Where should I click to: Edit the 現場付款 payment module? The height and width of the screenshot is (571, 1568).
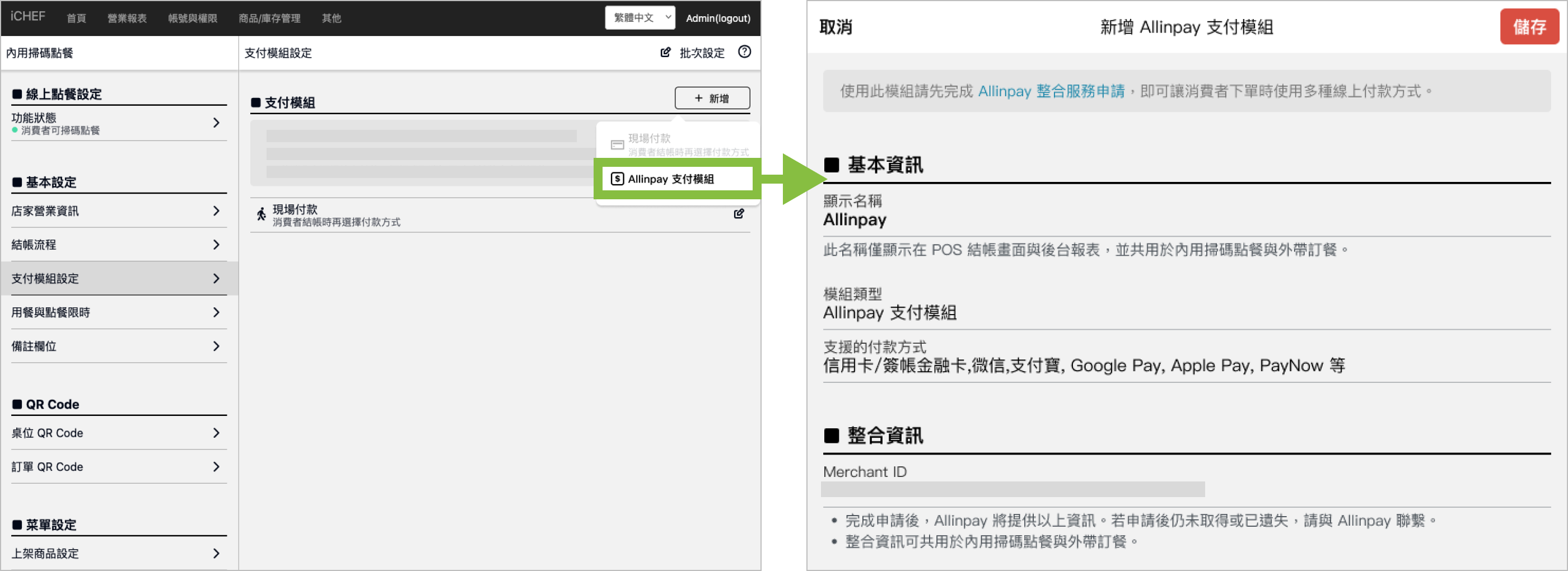(738, 214)
